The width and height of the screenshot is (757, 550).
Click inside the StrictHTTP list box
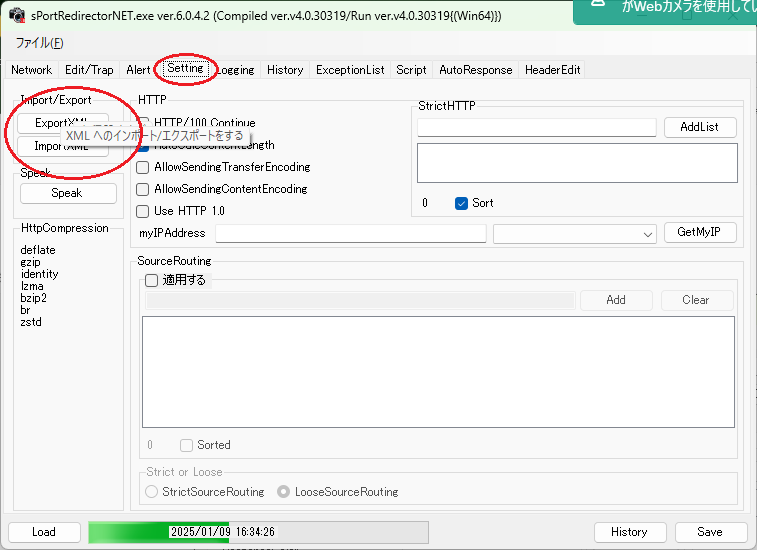(577, 163)
